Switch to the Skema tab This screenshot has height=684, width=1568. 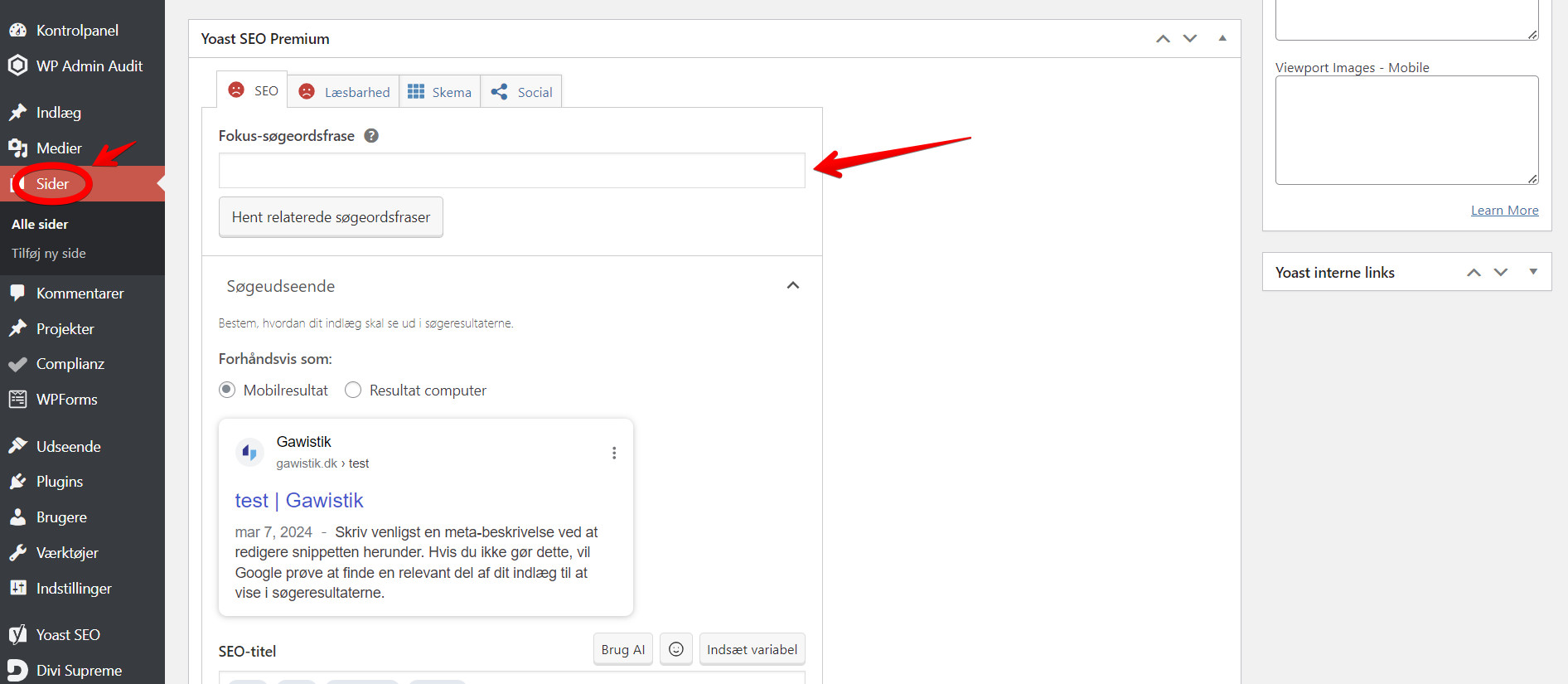coord(440,92)
